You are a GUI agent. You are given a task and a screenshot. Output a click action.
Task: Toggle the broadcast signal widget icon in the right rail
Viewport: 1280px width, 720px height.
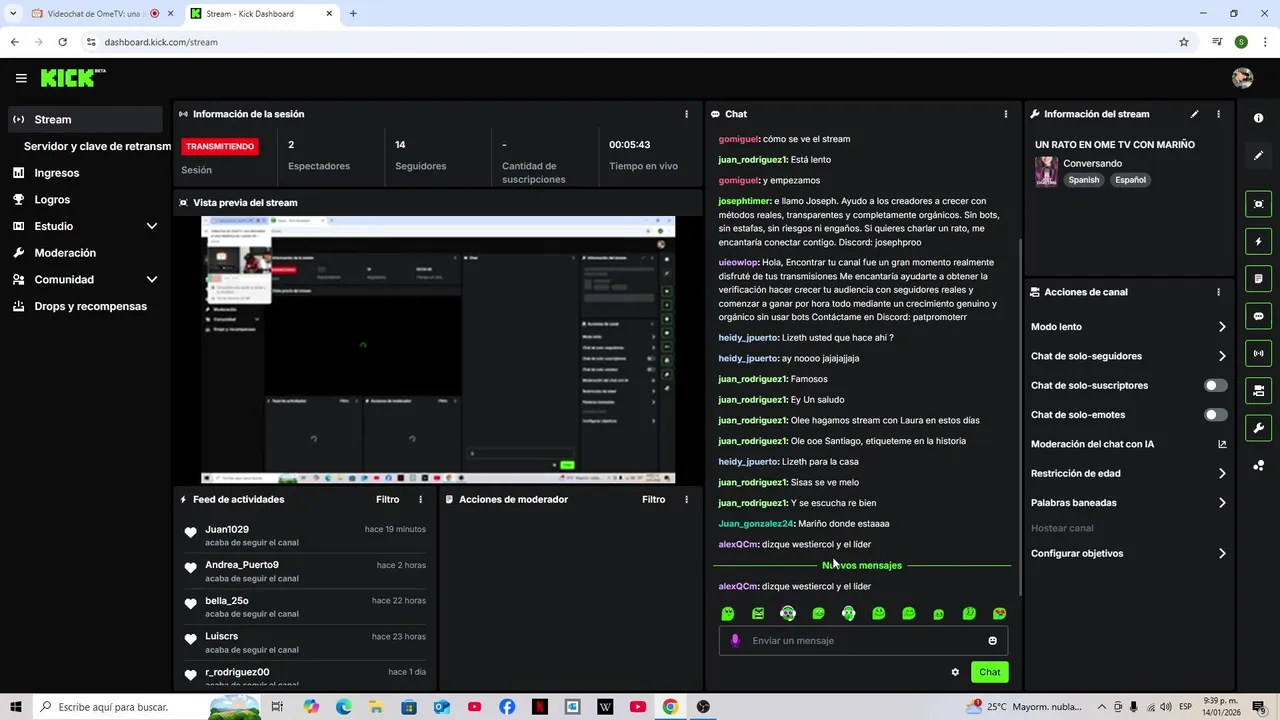(x=1258, y=353)
